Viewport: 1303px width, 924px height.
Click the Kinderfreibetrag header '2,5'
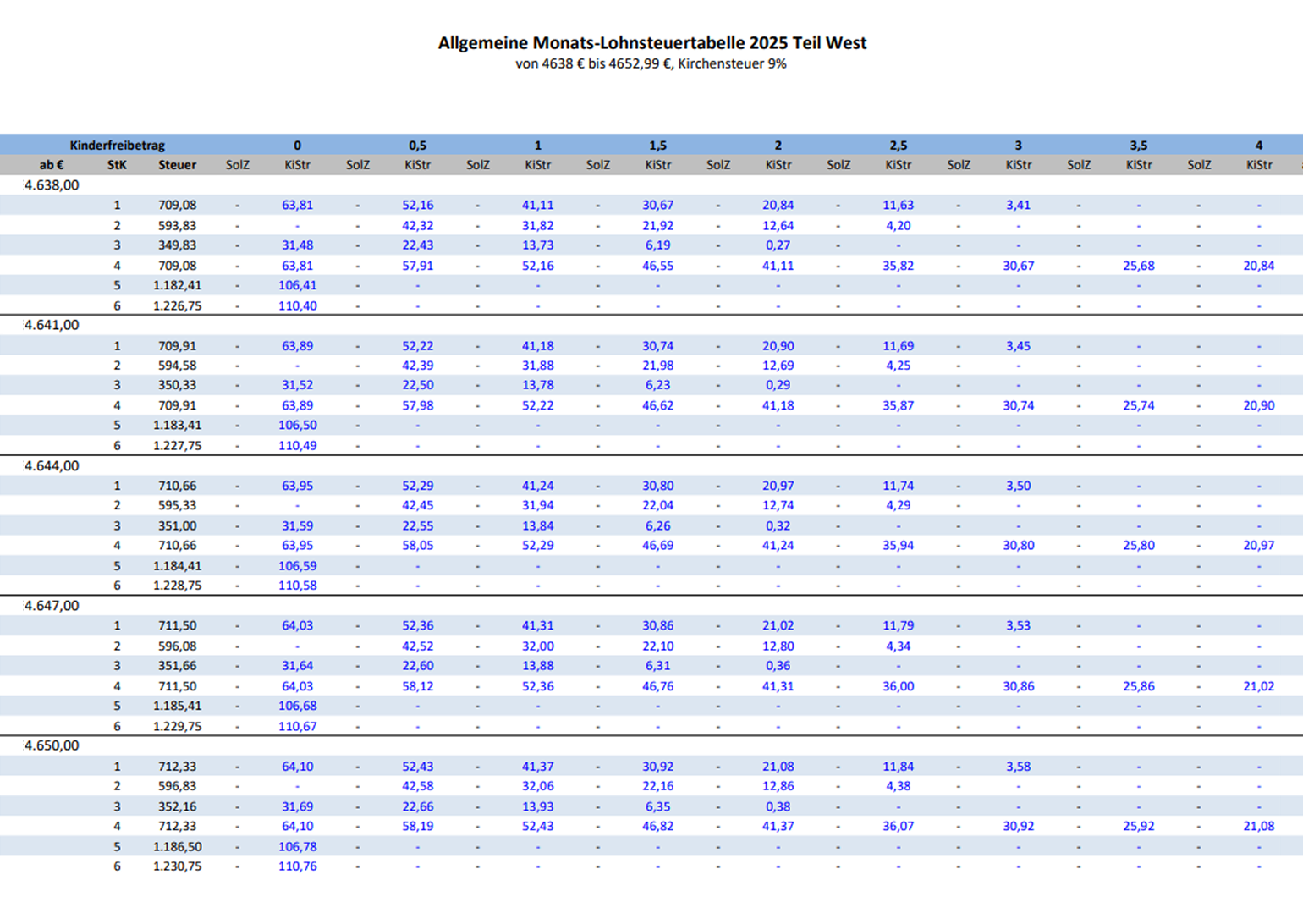[898, 146]
